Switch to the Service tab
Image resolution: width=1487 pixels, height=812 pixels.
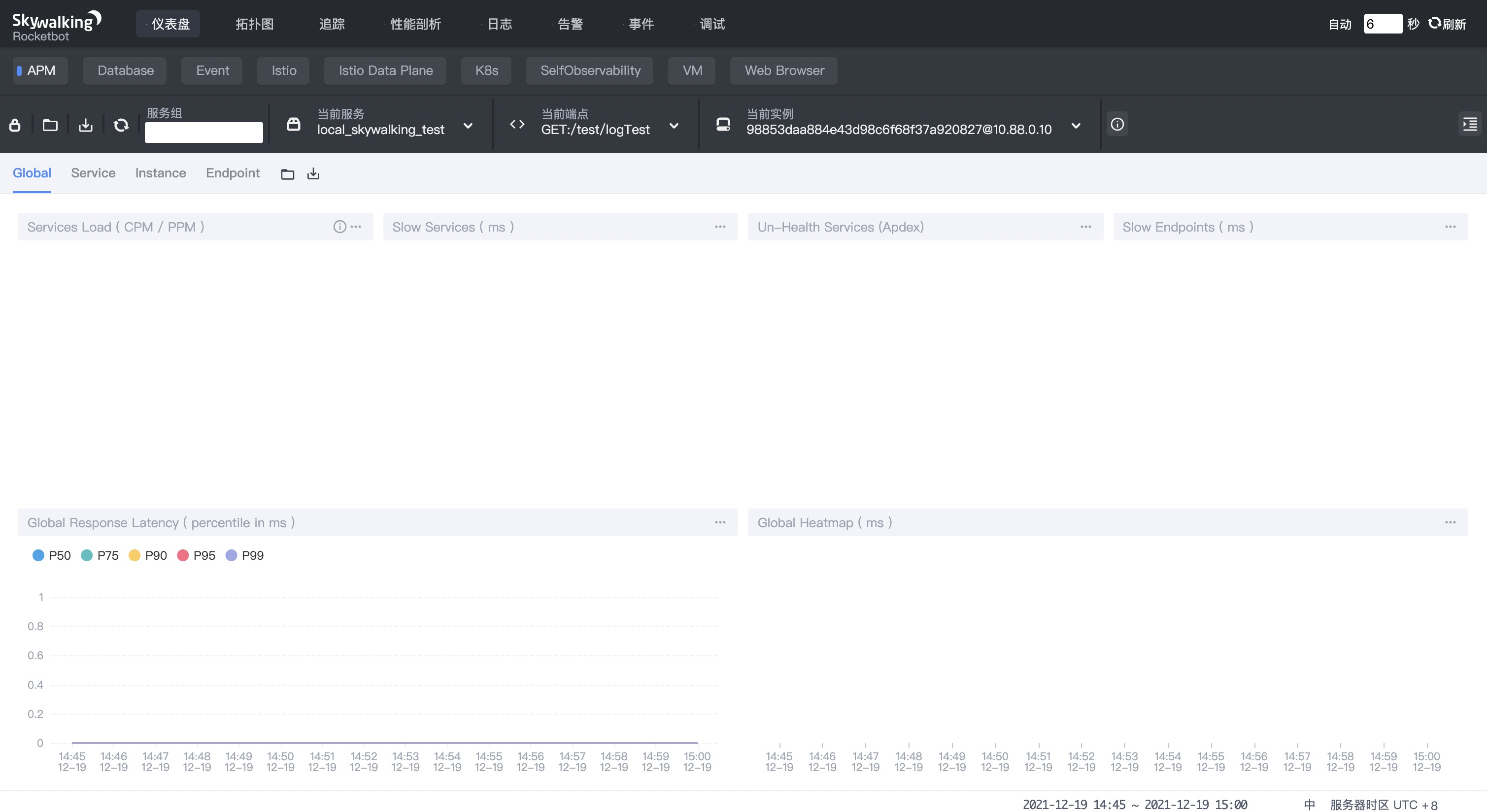click(93, 173)
